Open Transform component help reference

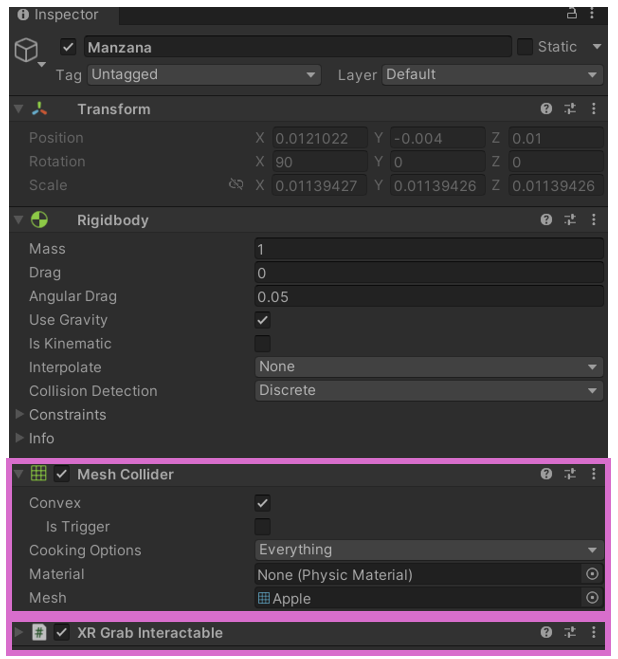546,109
